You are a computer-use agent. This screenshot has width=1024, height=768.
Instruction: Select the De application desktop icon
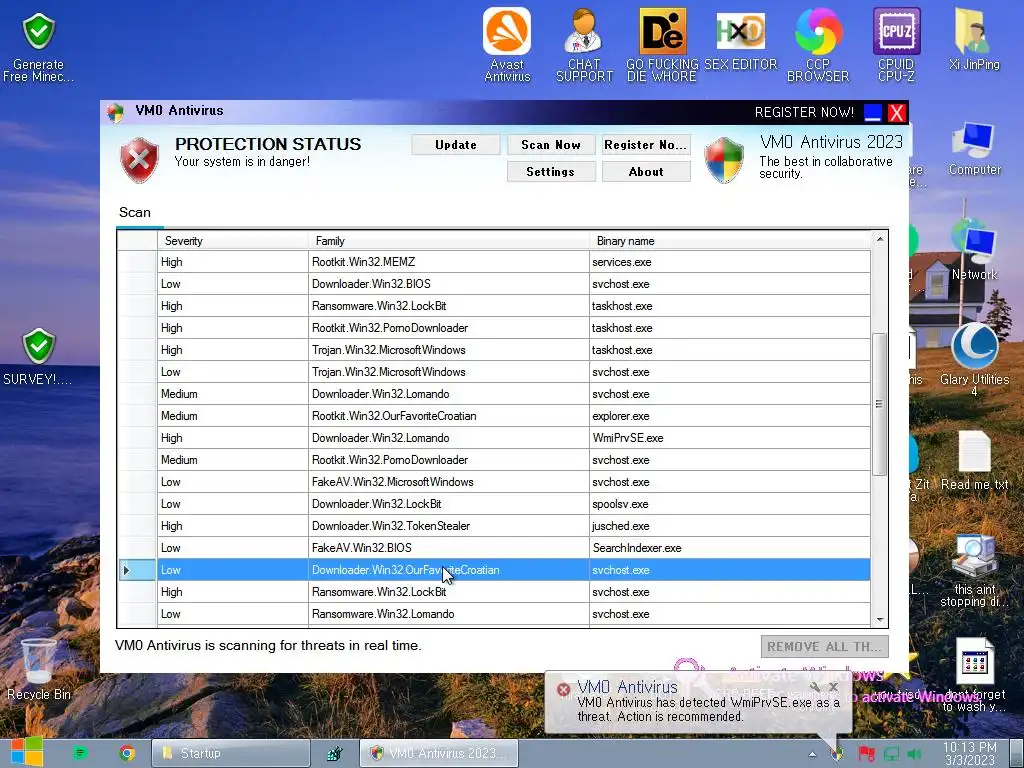pos(662,44)
